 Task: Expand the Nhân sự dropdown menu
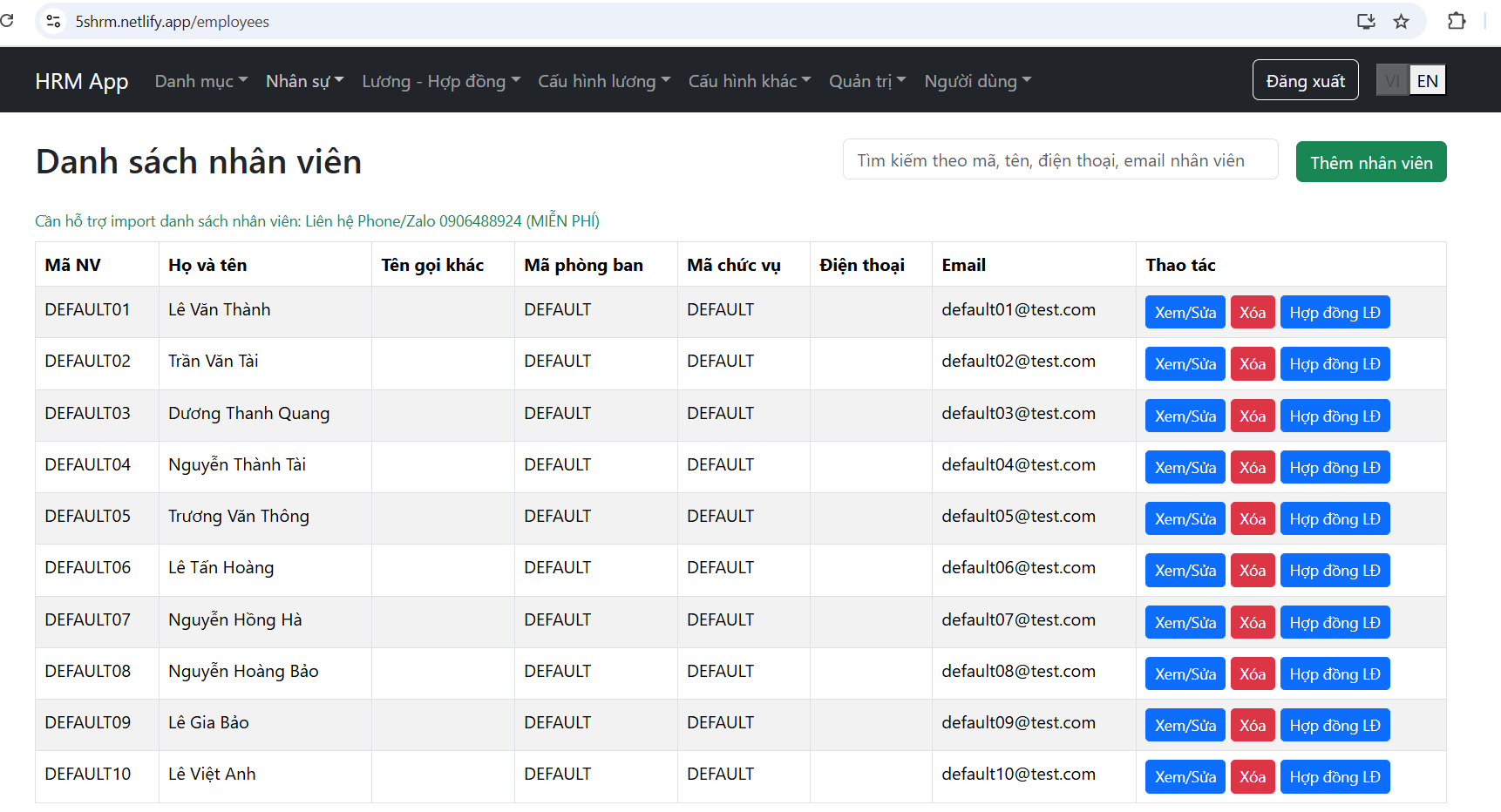305,81
